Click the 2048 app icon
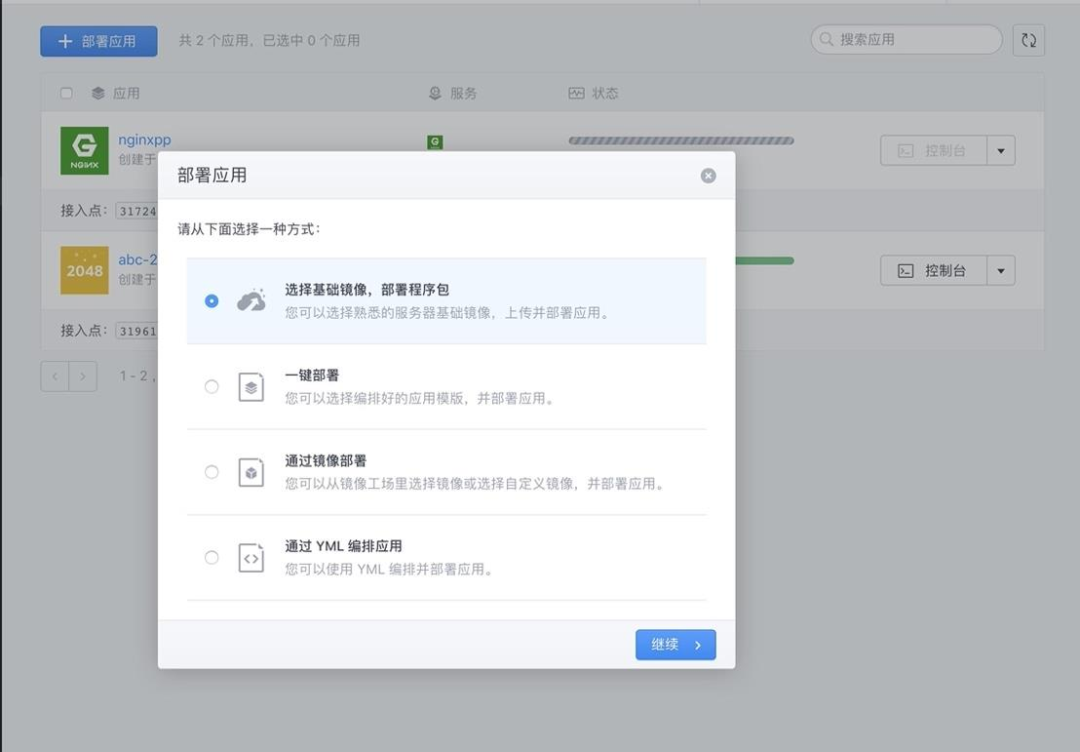This screenshot has width=1080, height=752. point(84,270)
